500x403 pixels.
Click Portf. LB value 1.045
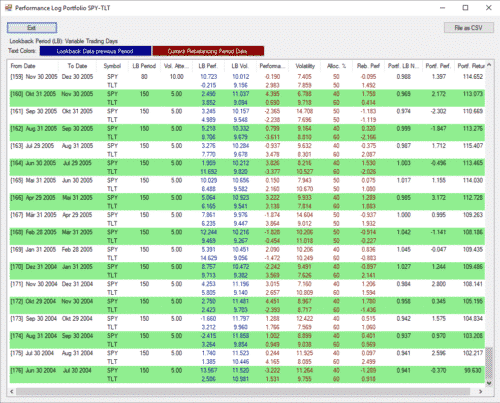pos(404,249)
